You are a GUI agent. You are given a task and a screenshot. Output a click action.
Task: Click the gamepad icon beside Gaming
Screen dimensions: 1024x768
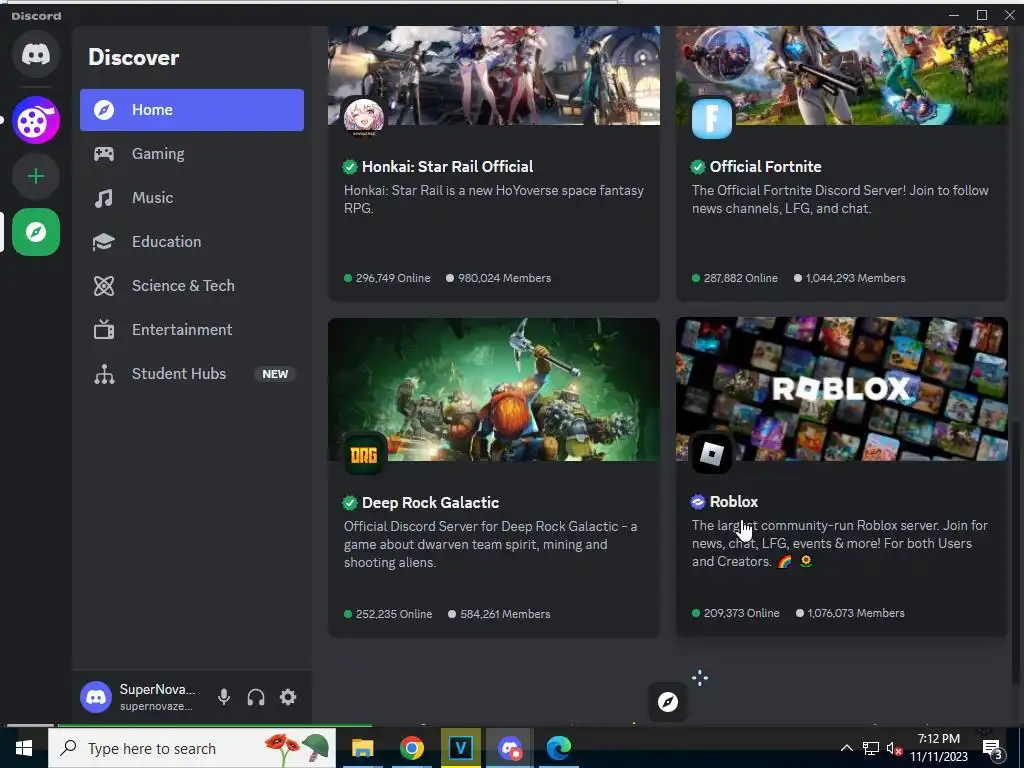104,153
